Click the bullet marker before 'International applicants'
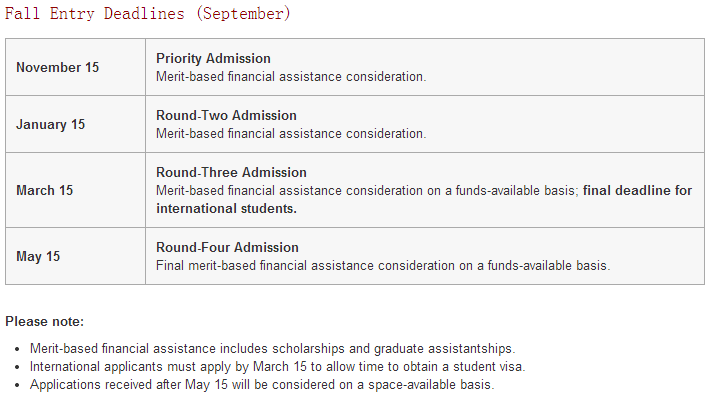The height and width of the screenshot is (400, 711). click(x=21, y=367)
